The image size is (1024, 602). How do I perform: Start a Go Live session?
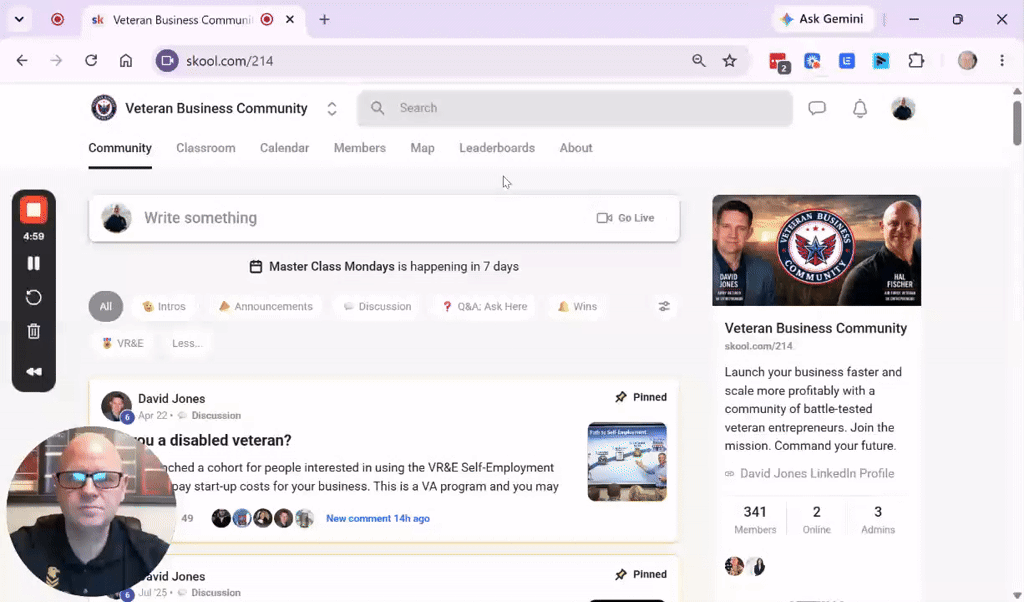coord(626,218)
